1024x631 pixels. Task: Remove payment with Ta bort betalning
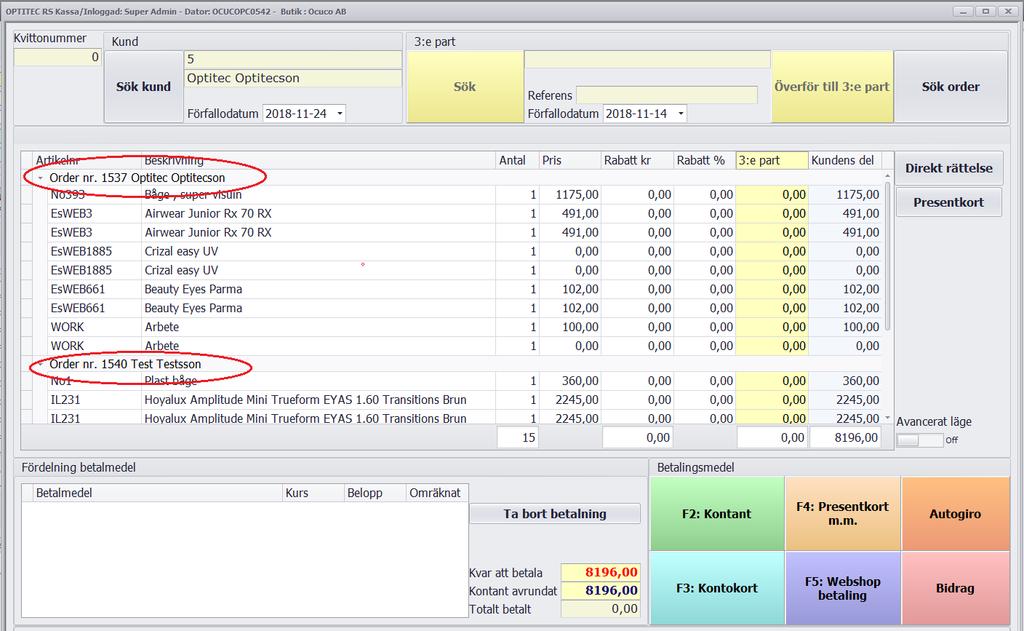[554, 513]
